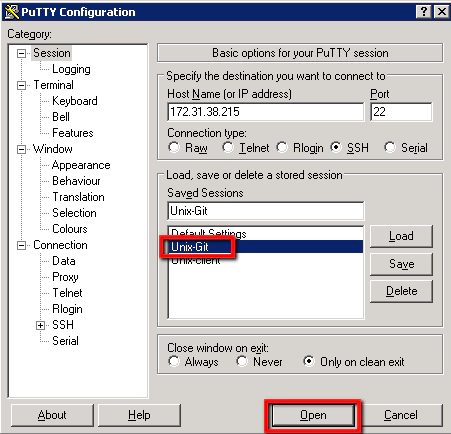The image size is (451, 434).
Task: Select Unix-Git in saved sessions list
Action: (x=266, y=247)
